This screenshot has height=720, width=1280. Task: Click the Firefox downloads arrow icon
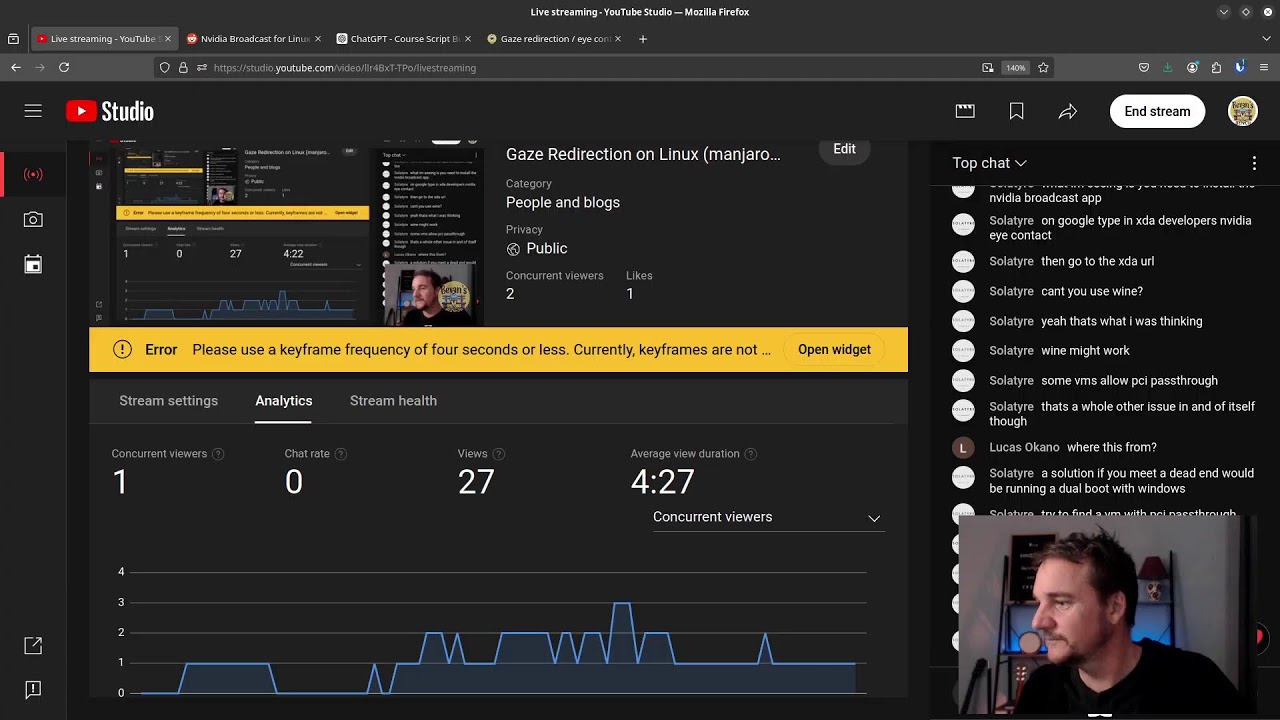pos(1168,67)
